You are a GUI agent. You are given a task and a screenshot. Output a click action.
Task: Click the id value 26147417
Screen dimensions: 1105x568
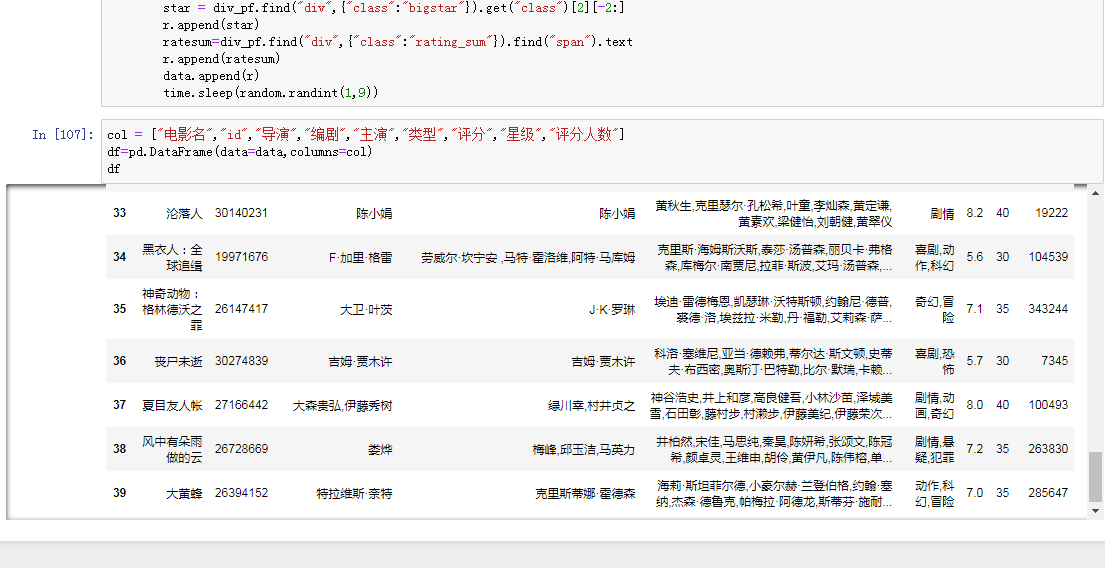pos(241,309)
